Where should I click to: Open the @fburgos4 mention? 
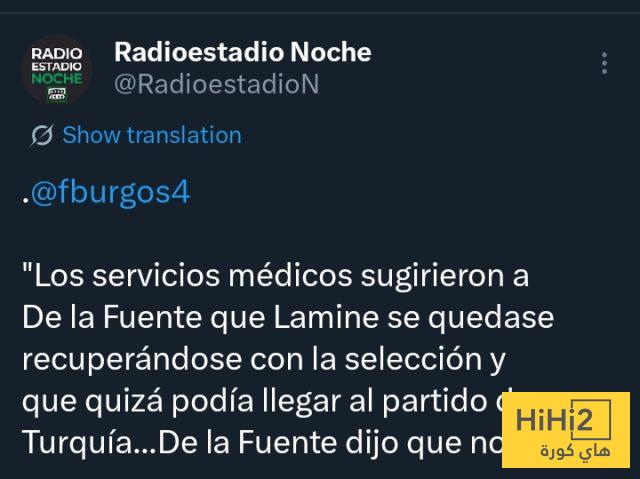point(111,191)
